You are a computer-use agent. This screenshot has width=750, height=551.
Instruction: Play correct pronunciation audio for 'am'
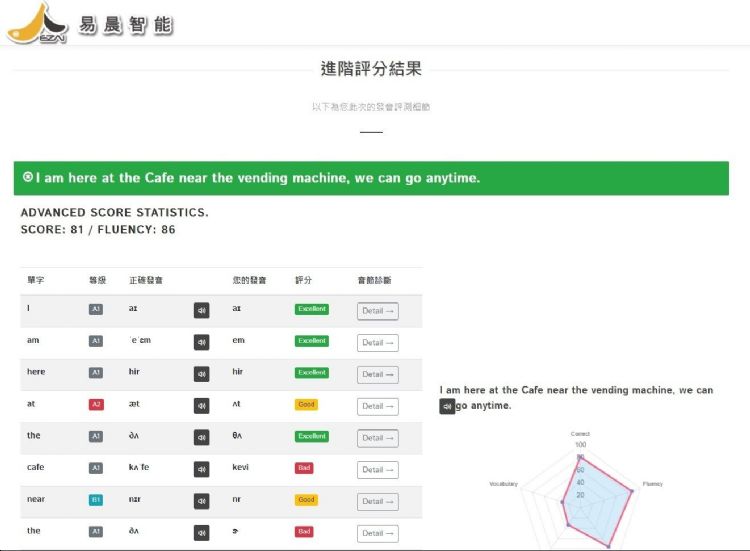coord(201,342)
